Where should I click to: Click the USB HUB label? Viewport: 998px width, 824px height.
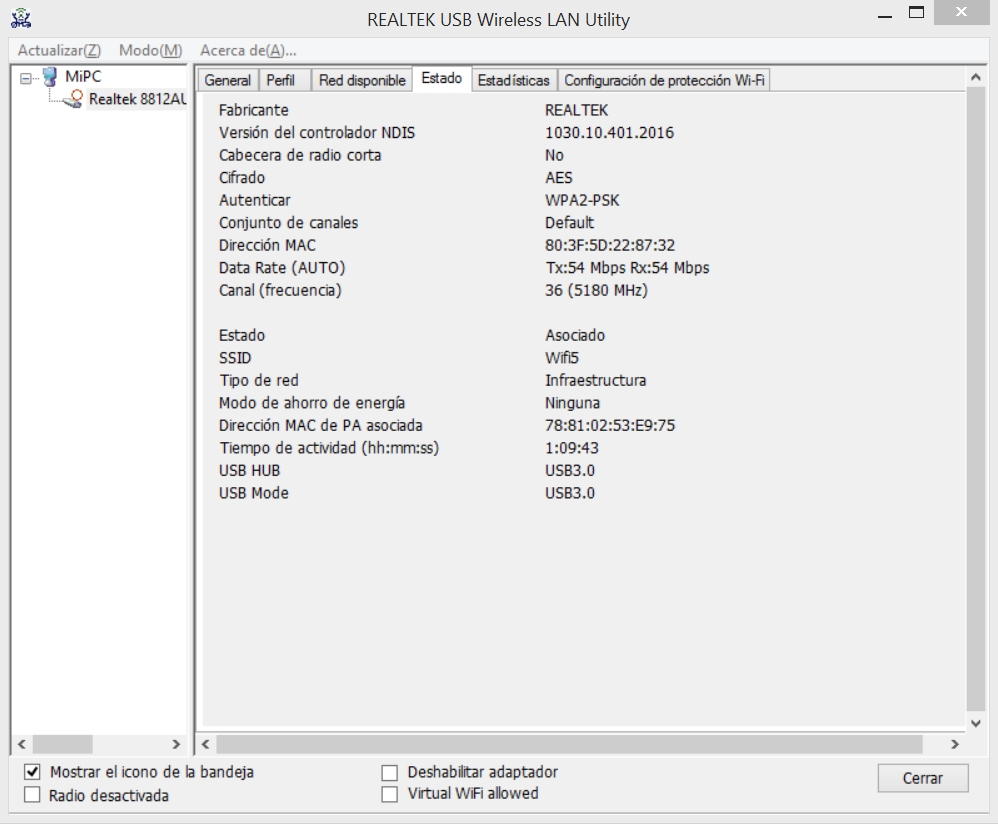[250, 470]
